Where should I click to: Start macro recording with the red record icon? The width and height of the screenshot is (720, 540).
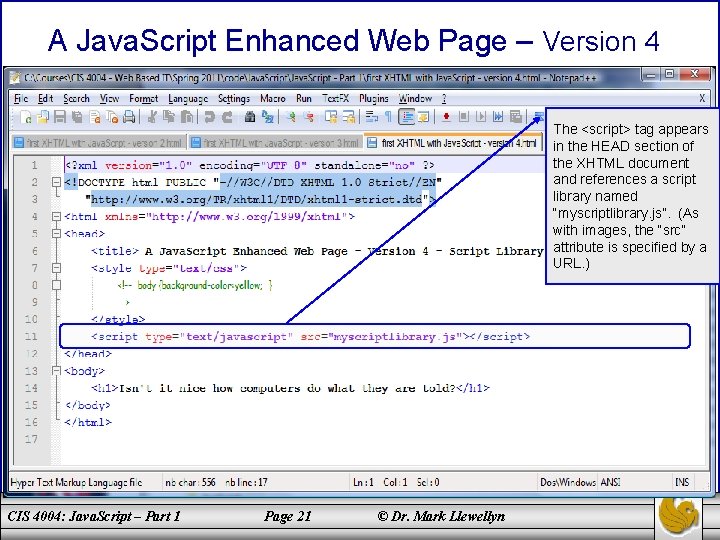pyautogui.click(x=446, y=117)
